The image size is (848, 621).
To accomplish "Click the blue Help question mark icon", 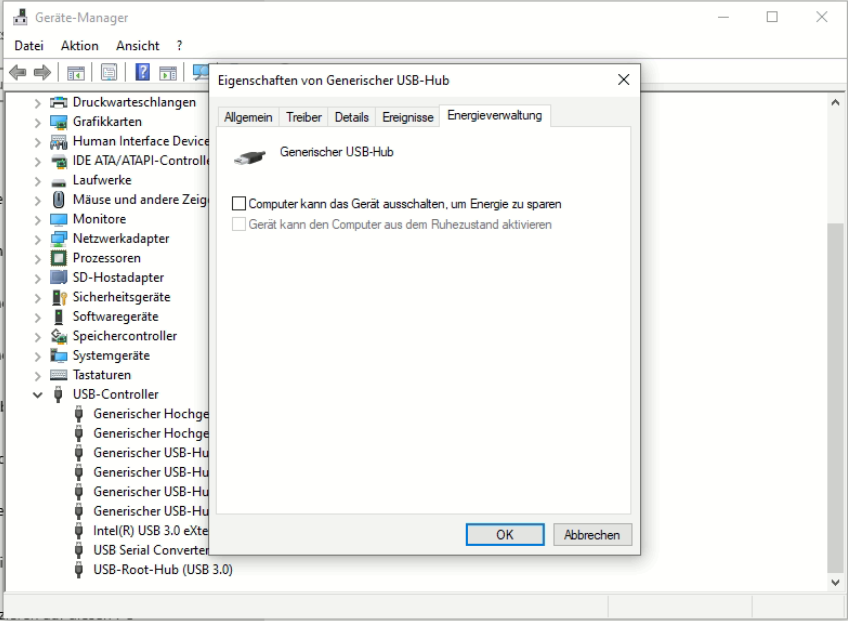I will tap(142, 72).
